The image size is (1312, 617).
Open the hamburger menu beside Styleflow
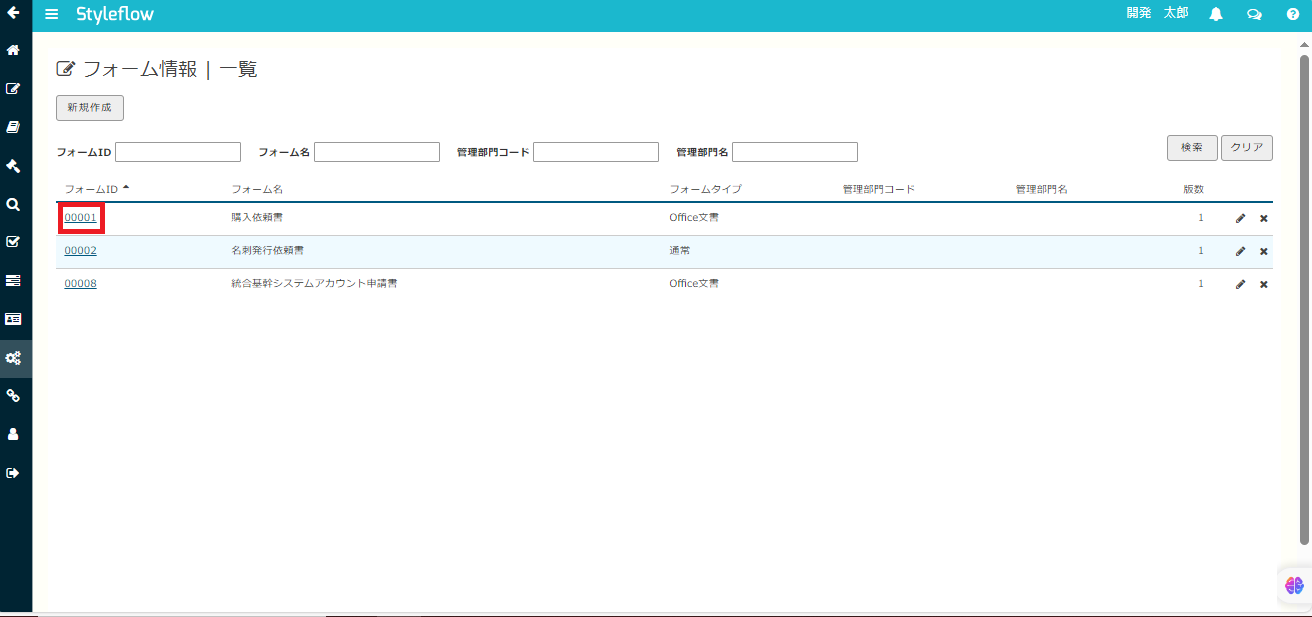pos(52,14)
